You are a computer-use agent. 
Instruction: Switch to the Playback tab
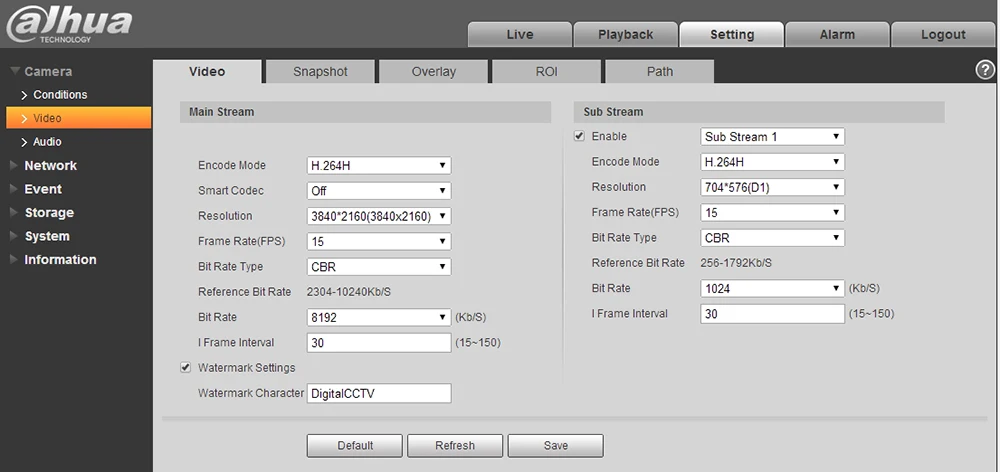(x=626, y=34)
